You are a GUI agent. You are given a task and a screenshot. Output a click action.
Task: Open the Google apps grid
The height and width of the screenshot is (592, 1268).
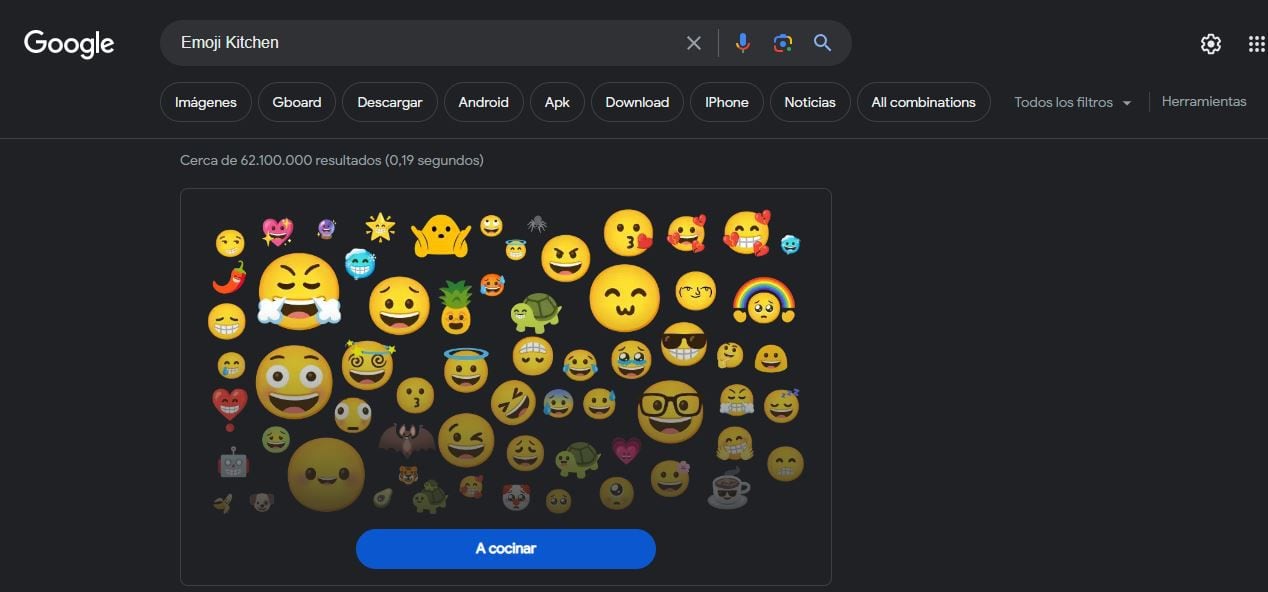(1256, 44)
